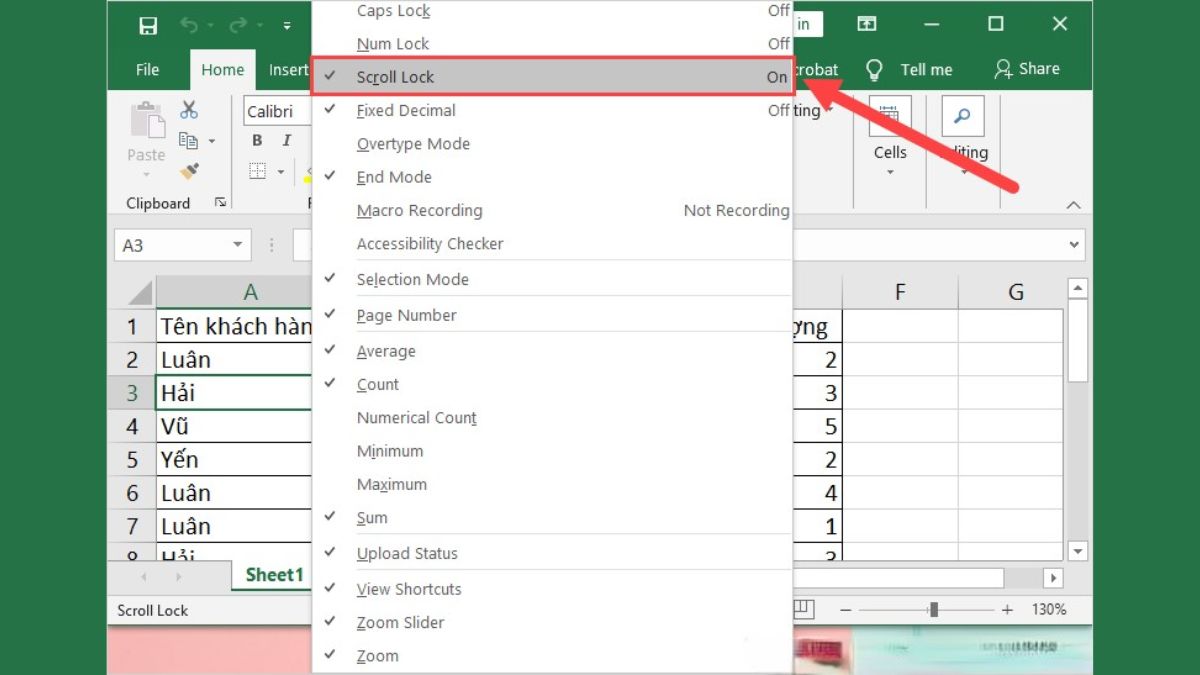Toggle Italic formatting

[x=287, y=141]
